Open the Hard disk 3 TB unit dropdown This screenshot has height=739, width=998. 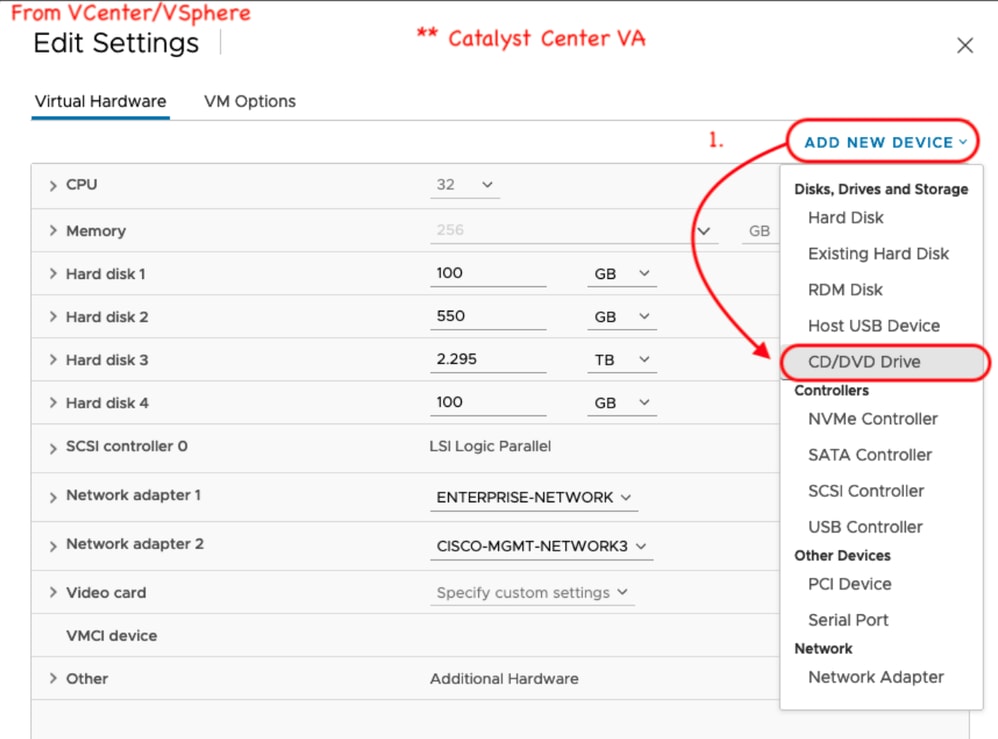622,360
